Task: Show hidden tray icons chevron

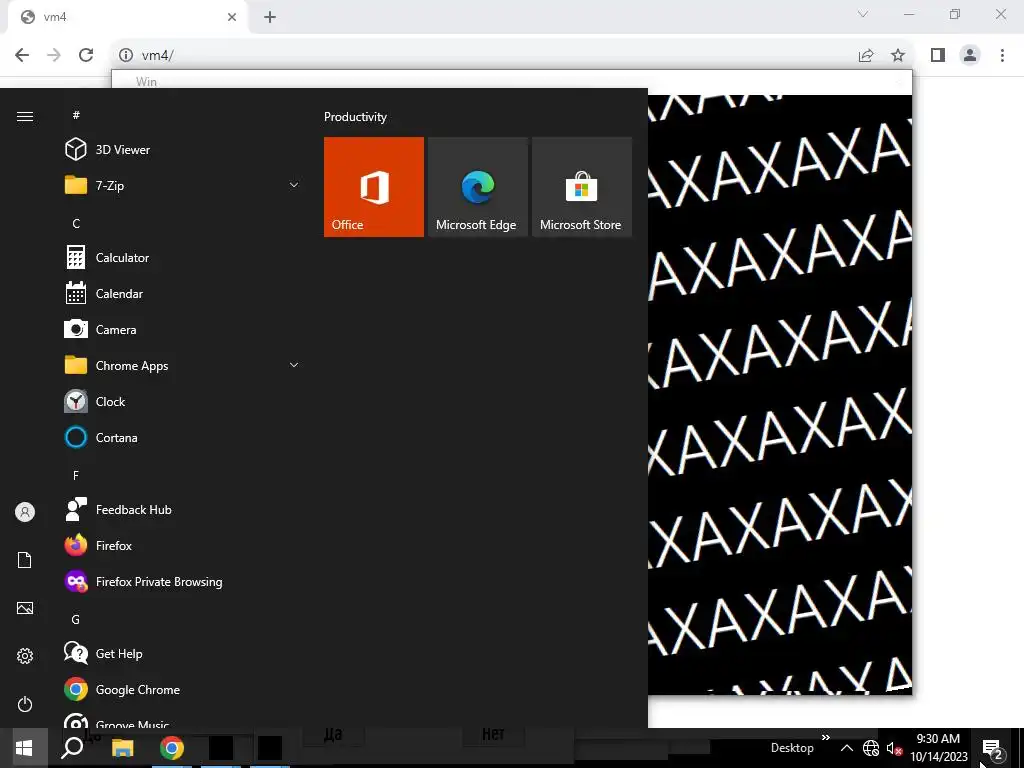Action: (846, 748)
